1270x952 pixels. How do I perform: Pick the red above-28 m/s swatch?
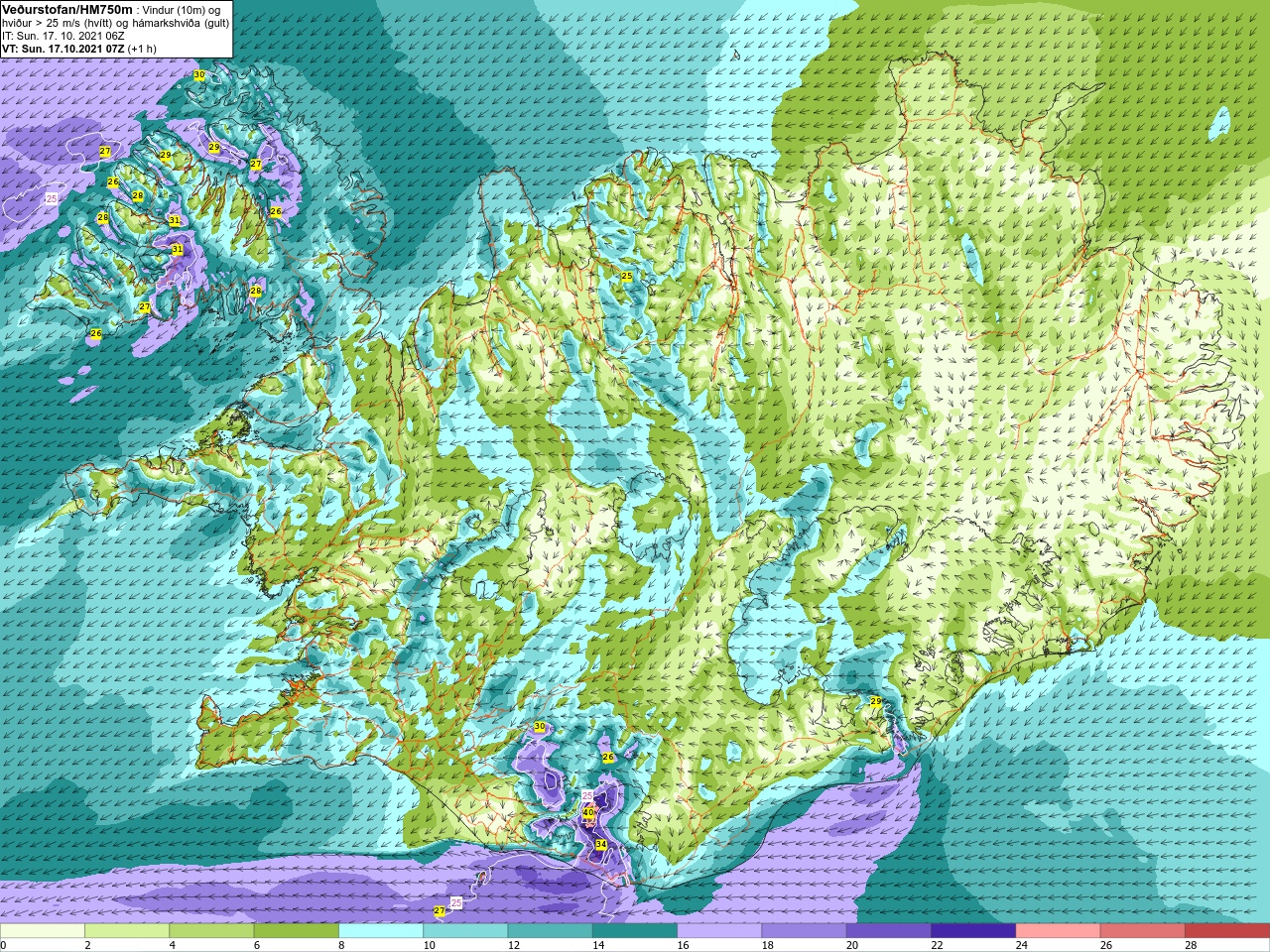pos(1227,931)
